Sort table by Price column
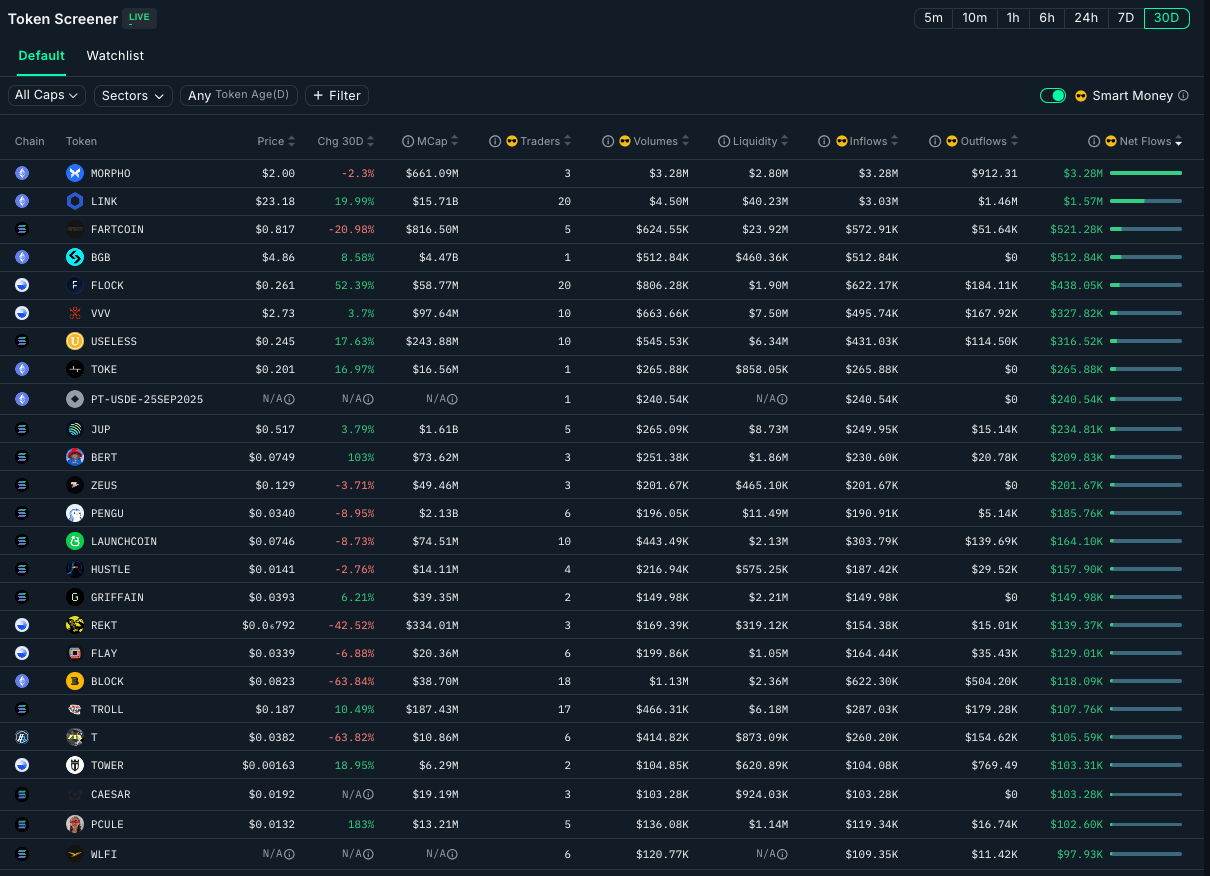 [x=276, y=141]
